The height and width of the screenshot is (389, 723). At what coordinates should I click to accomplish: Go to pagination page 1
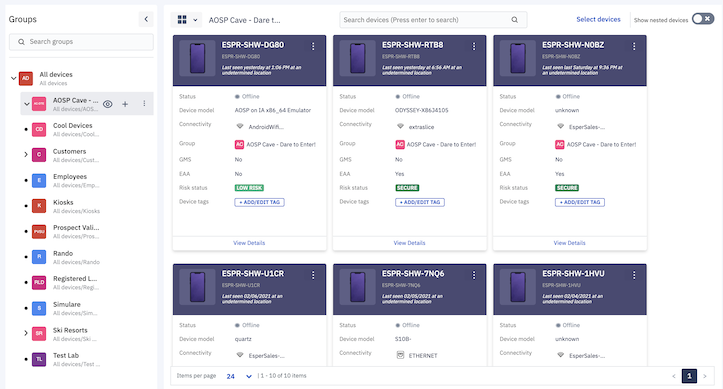click(x=689, y=376)
